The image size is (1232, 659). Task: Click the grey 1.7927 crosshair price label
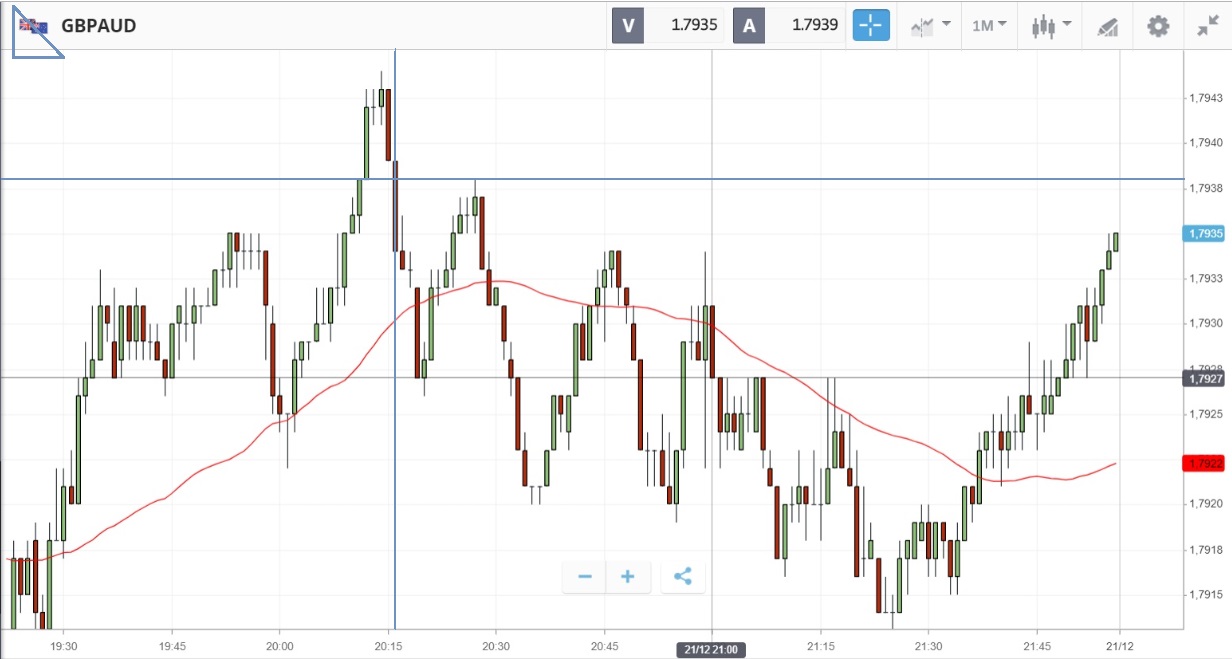[1204, 378]
